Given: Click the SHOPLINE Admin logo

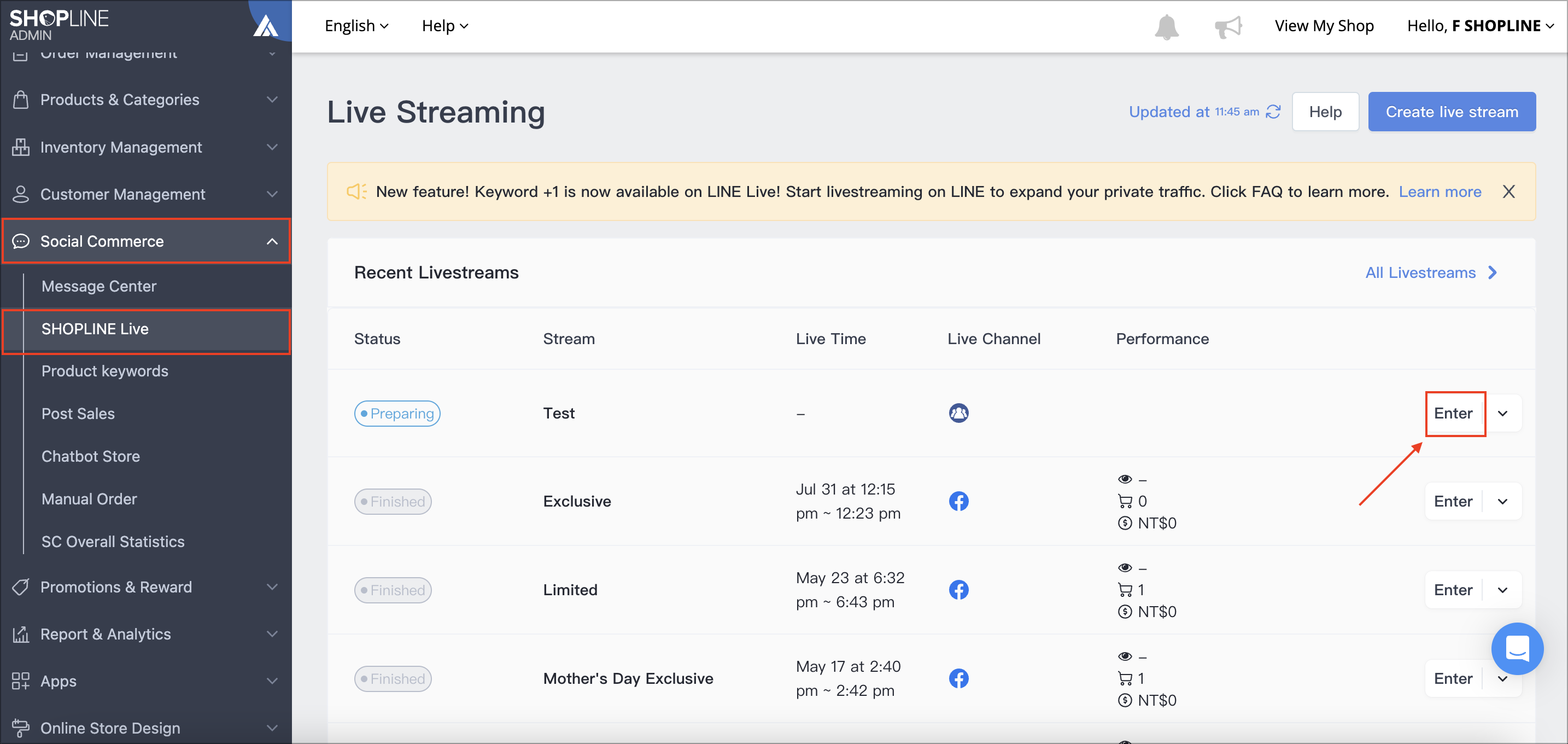Looking at the screenshot, I should 59,25.
